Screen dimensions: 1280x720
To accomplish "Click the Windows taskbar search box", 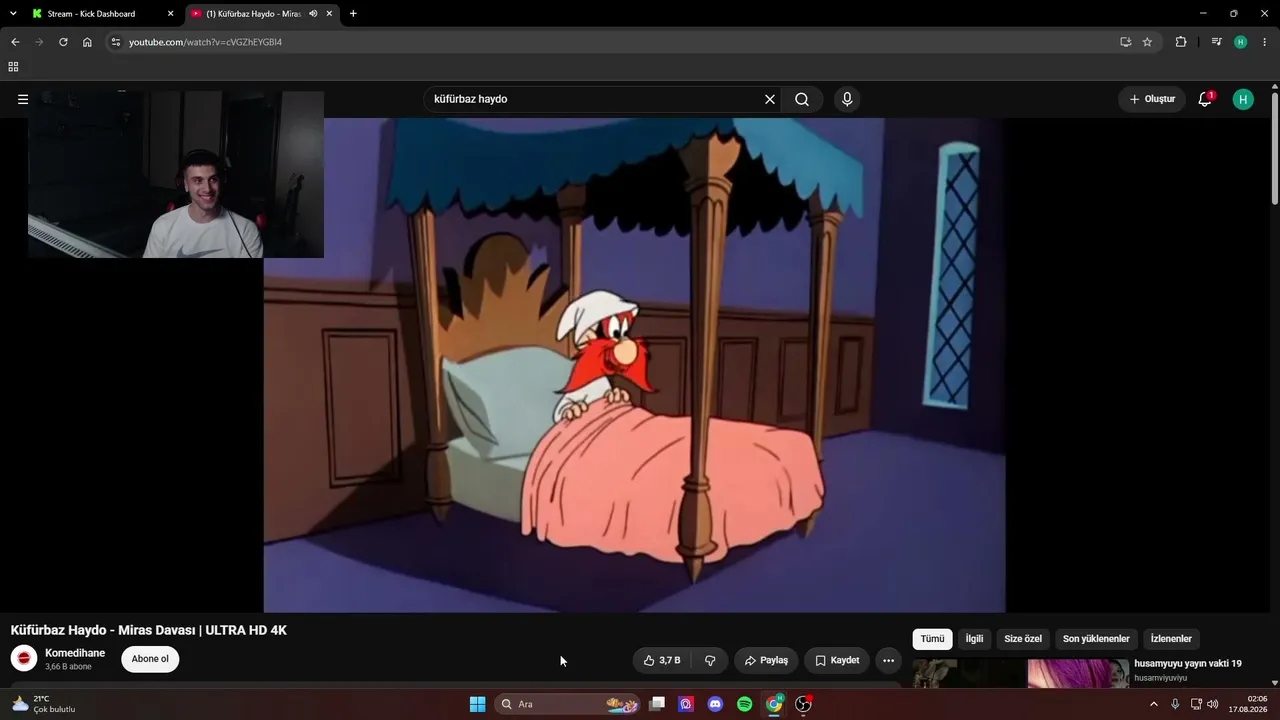I will tap(568, 704).
